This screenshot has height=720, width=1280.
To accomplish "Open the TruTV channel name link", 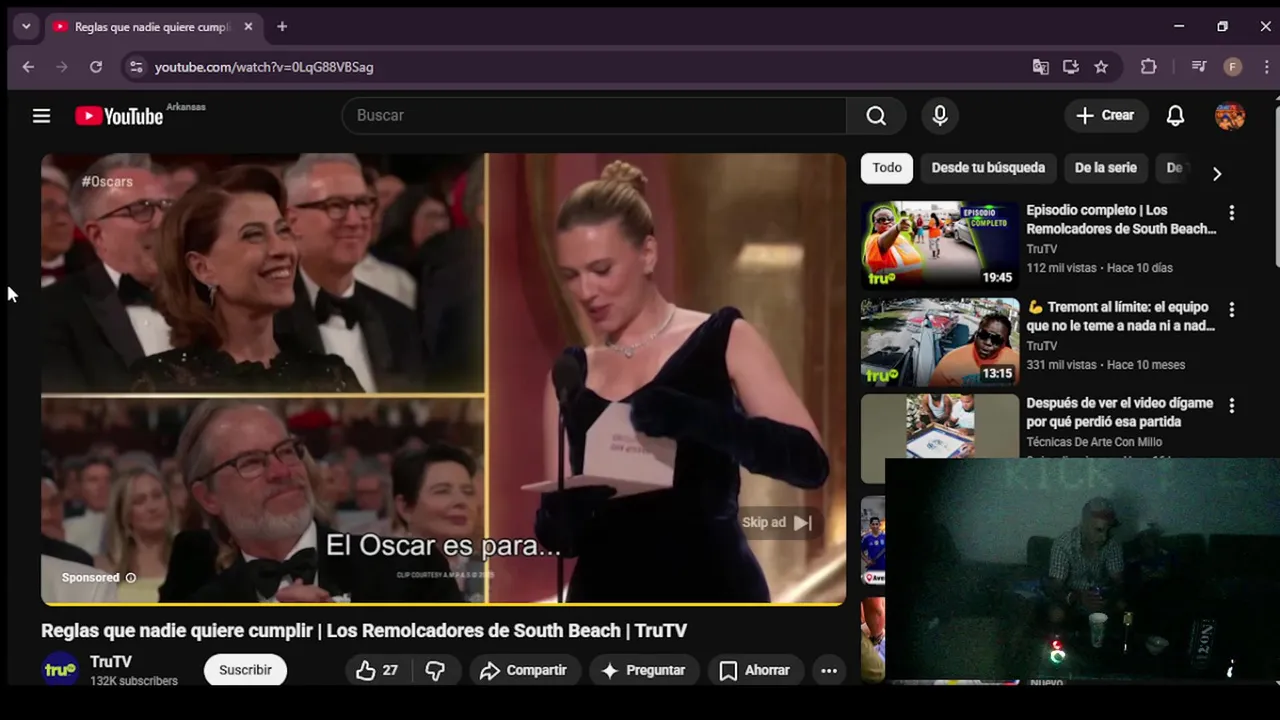I will click(x=111, y=662).
